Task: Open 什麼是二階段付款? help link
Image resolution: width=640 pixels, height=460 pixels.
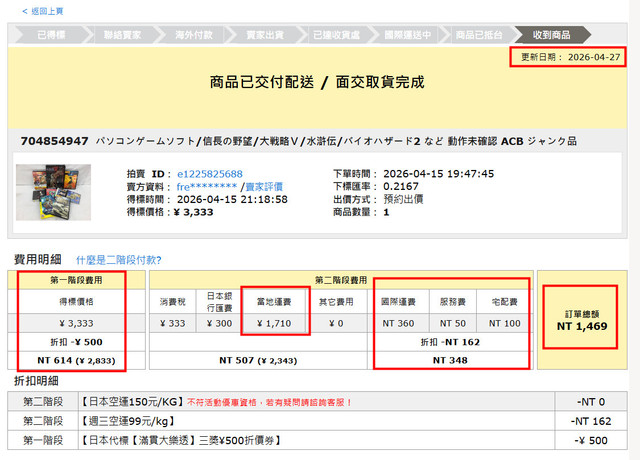Action: [x=119, y=260]
